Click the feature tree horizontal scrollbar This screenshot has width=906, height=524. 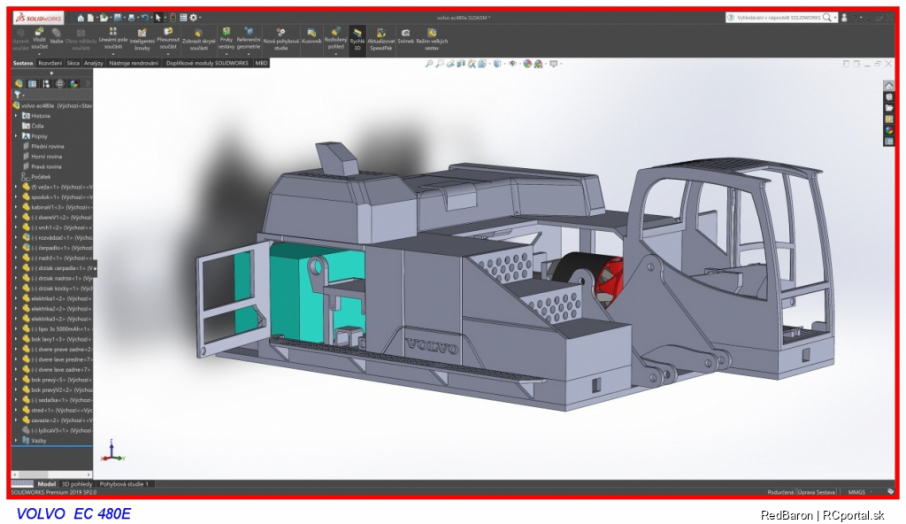pyautogui.click(x=52, y=474)
